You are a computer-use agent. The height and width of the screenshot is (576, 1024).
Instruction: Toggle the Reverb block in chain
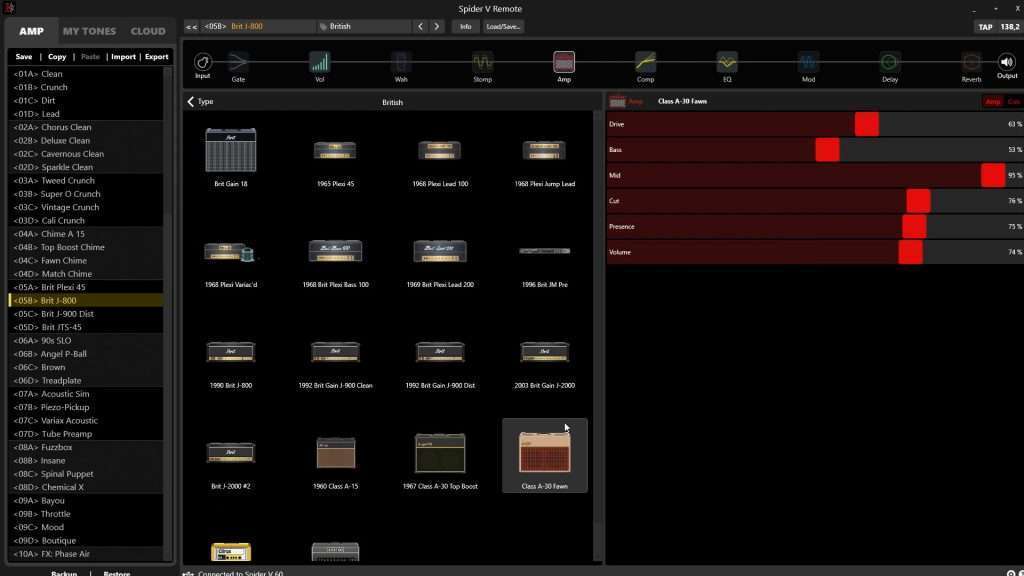point(970,63)
